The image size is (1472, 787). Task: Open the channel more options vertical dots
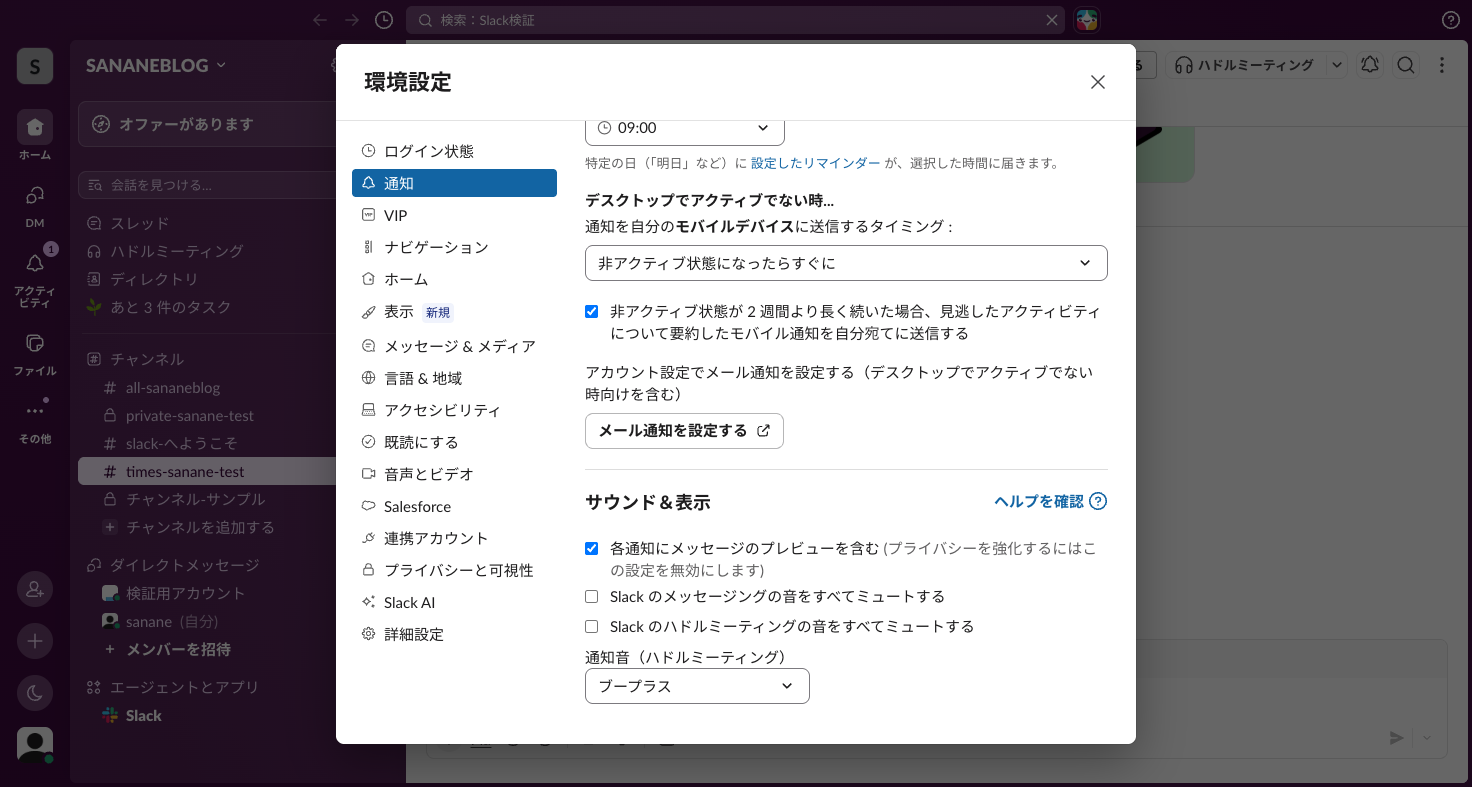click(x=1442, y=65)
